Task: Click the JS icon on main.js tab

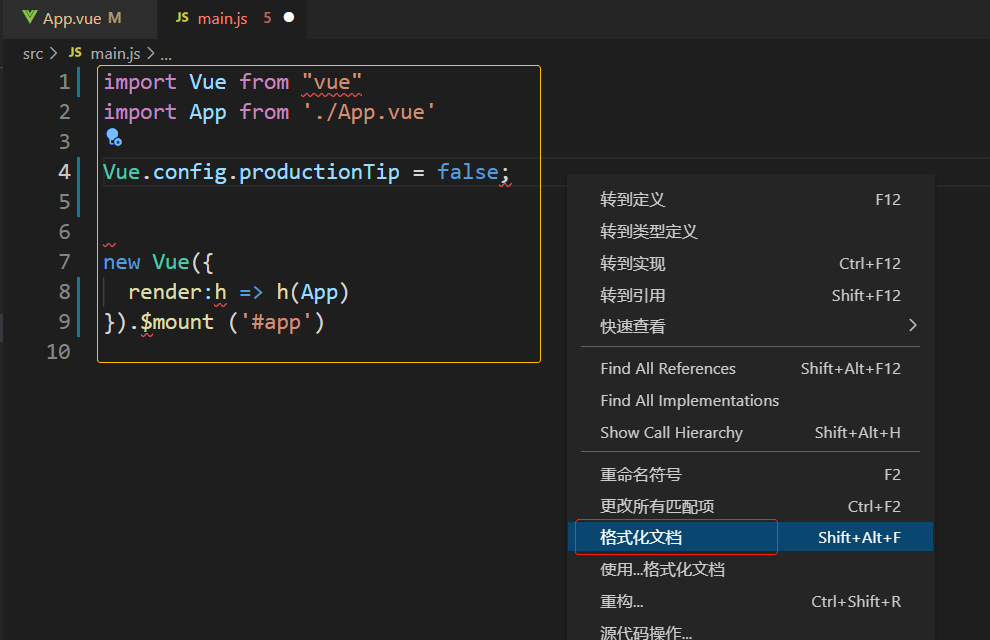Action: click(181, 18)
